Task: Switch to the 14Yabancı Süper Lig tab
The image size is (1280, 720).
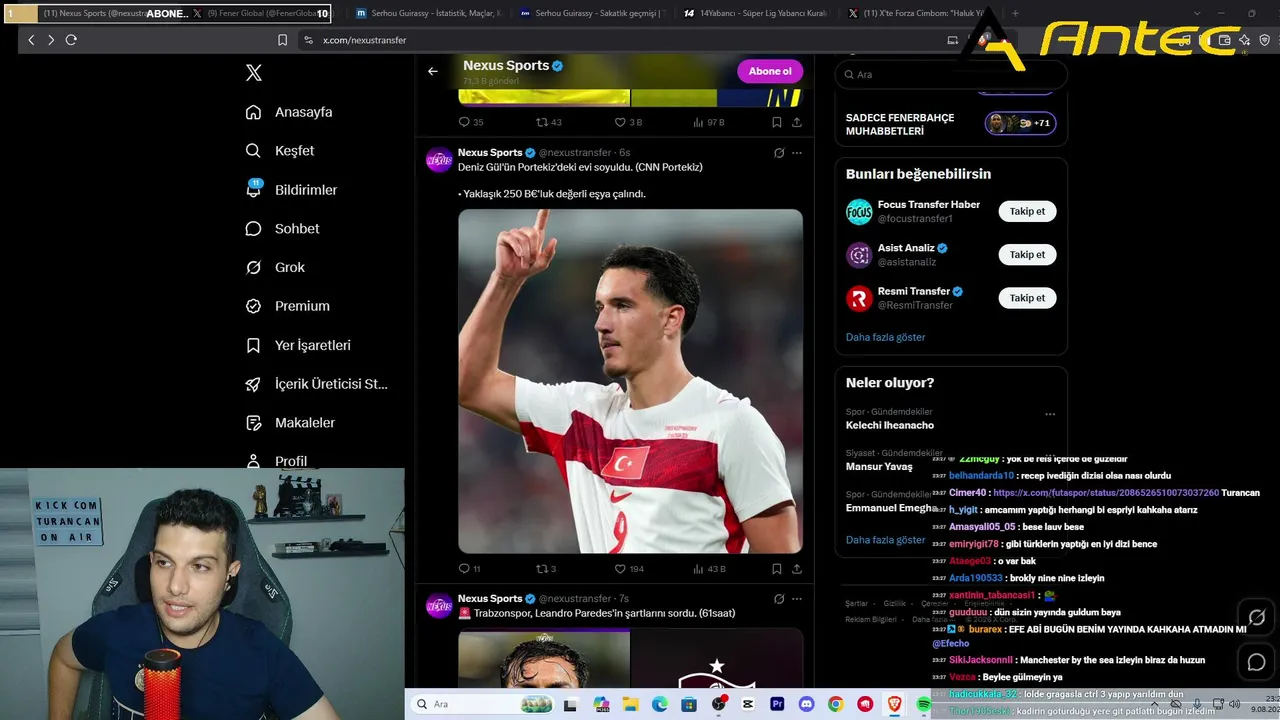Action: (x=756, y=14)
